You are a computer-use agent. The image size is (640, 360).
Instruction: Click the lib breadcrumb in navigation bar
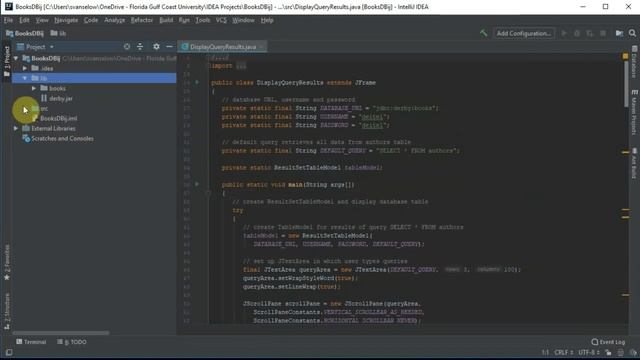click(58, 33)
